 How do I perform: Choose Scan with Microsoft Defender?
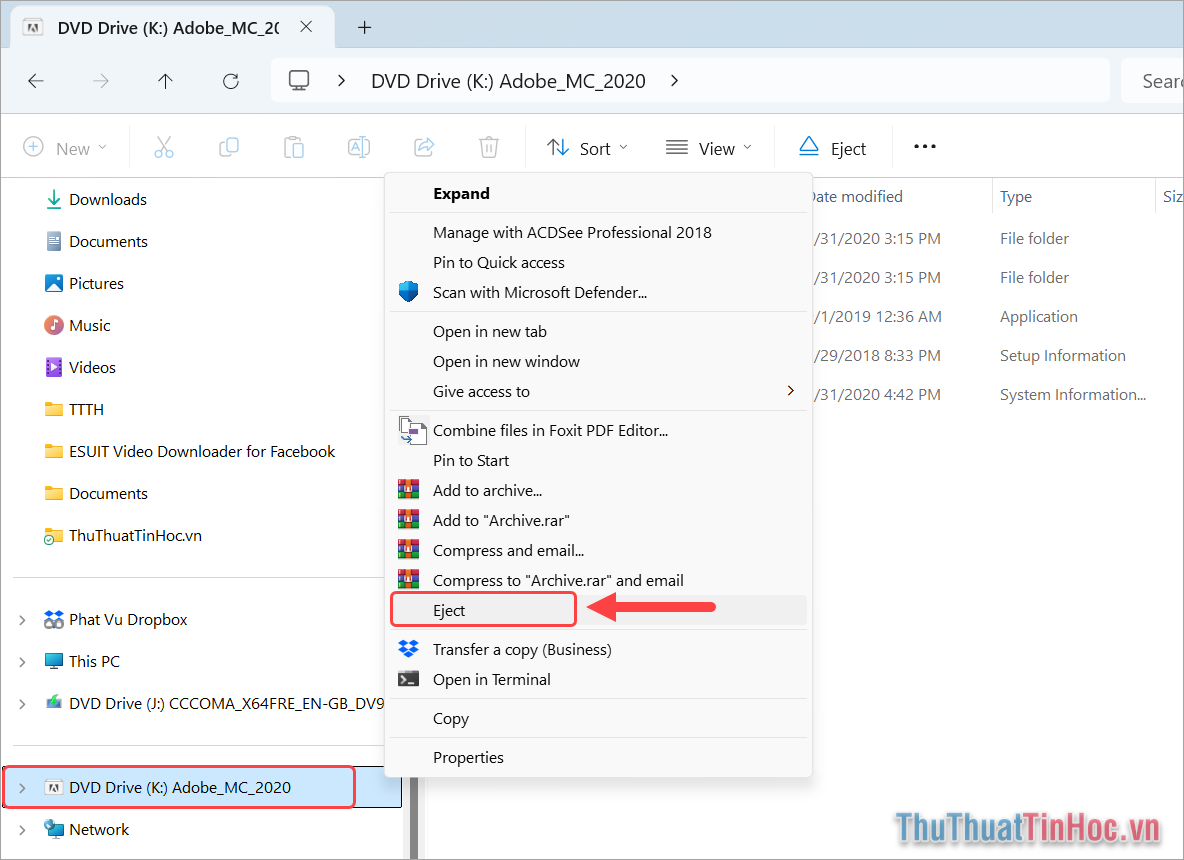[x=598, y=292]
